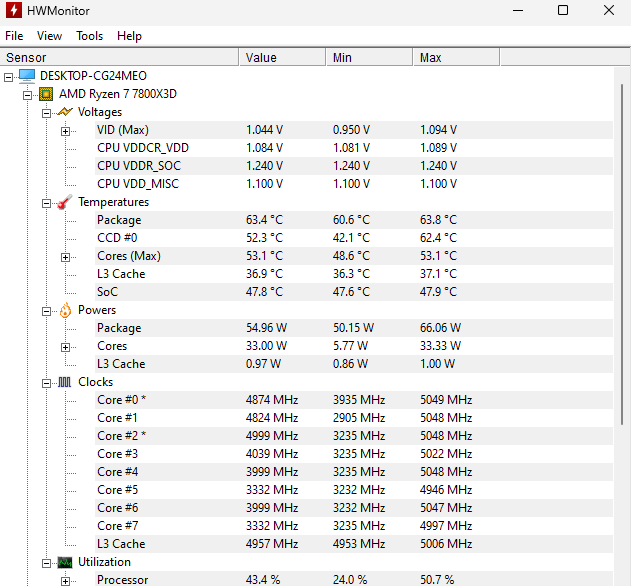
Task: Open the View menu
Action: (49, 36)
